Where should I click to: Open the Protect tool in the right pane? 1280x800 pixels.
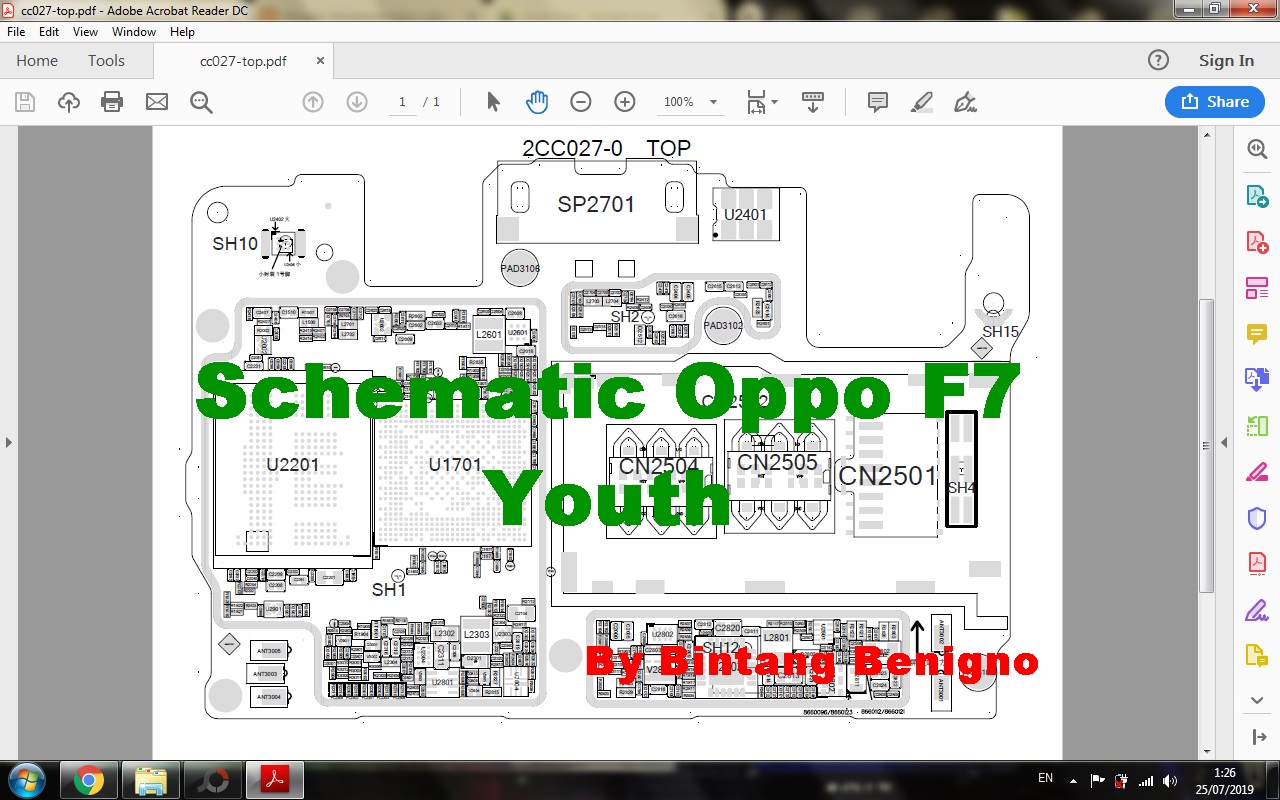click(1256, 517)
